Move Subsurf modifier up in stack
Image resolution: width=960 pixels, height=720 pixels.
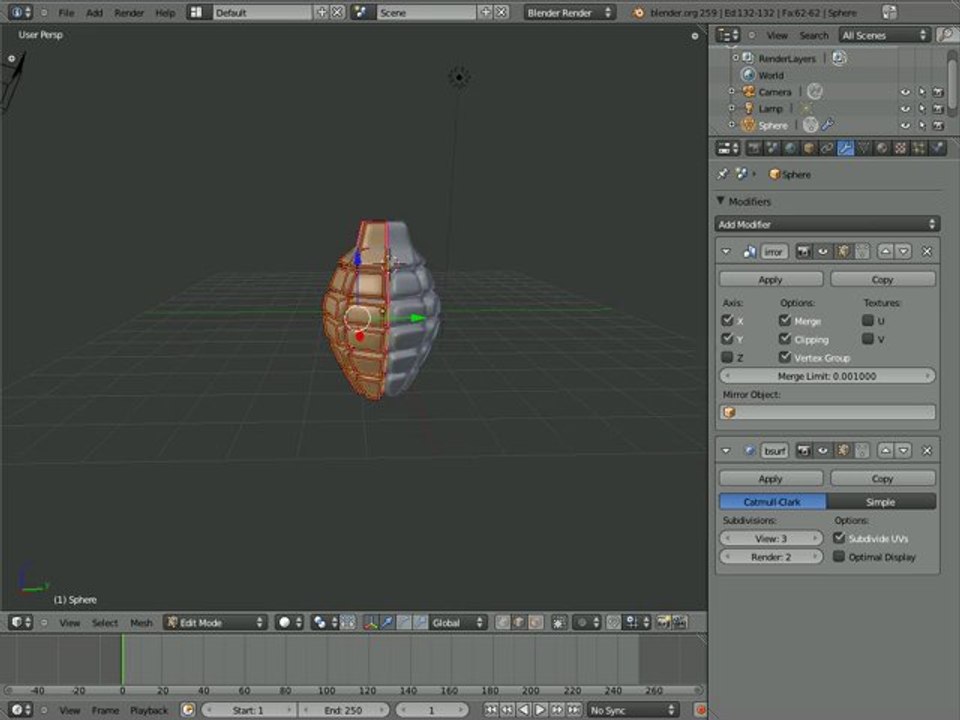point(885,451)
